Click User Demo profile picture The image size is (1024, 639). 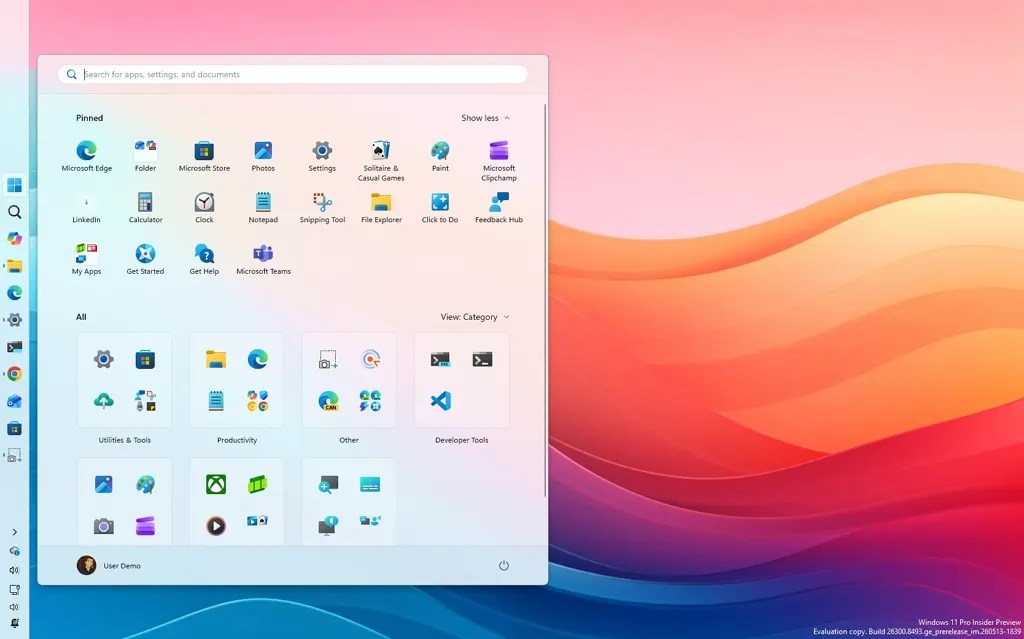pyautogui.click(x=86, y=565)
